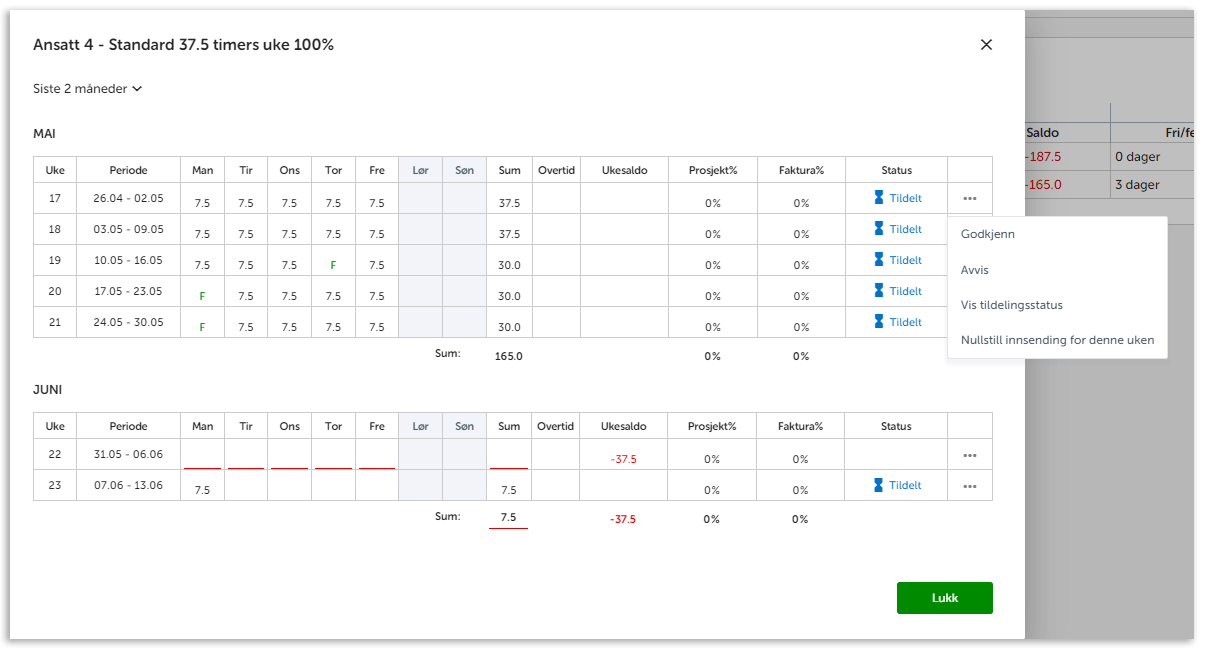Expand the 'Siste 2 måneder' period dropdown
Screen dimensions: 1206x649
click(88, 89)
